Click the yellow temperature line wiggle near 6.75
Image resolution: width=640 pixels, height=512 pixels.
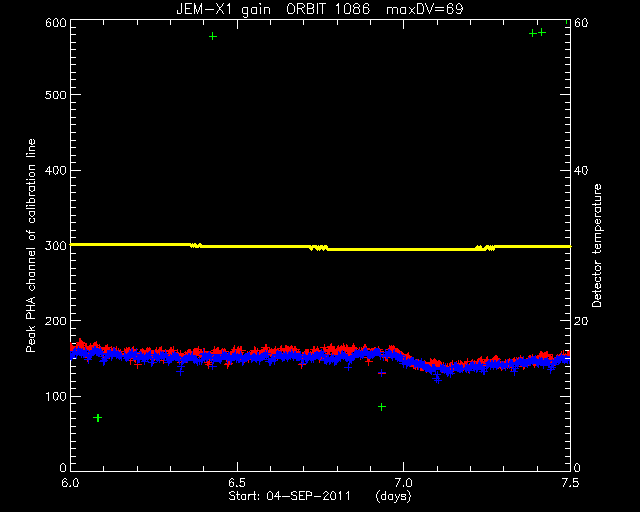pyautogui.click(x=318, y=247)
